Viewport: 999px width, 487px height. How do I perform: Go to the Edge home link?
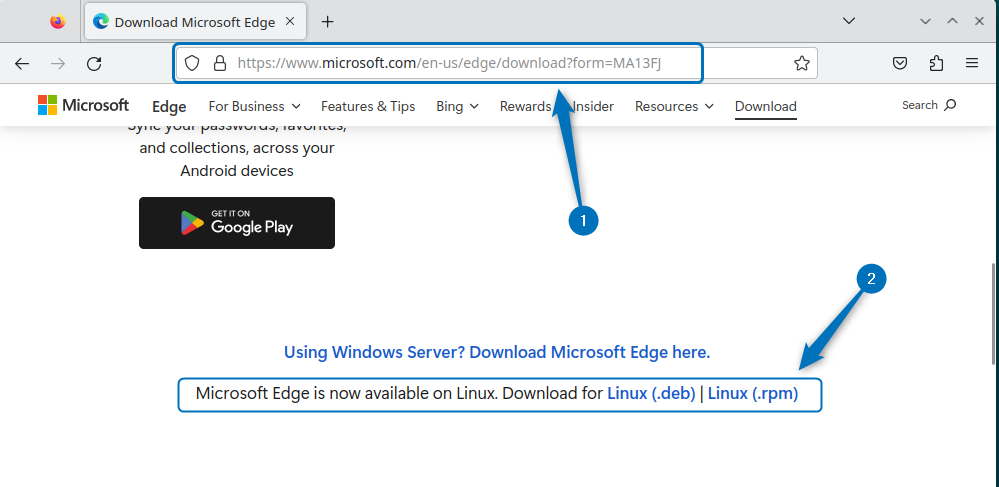[169, 106]
